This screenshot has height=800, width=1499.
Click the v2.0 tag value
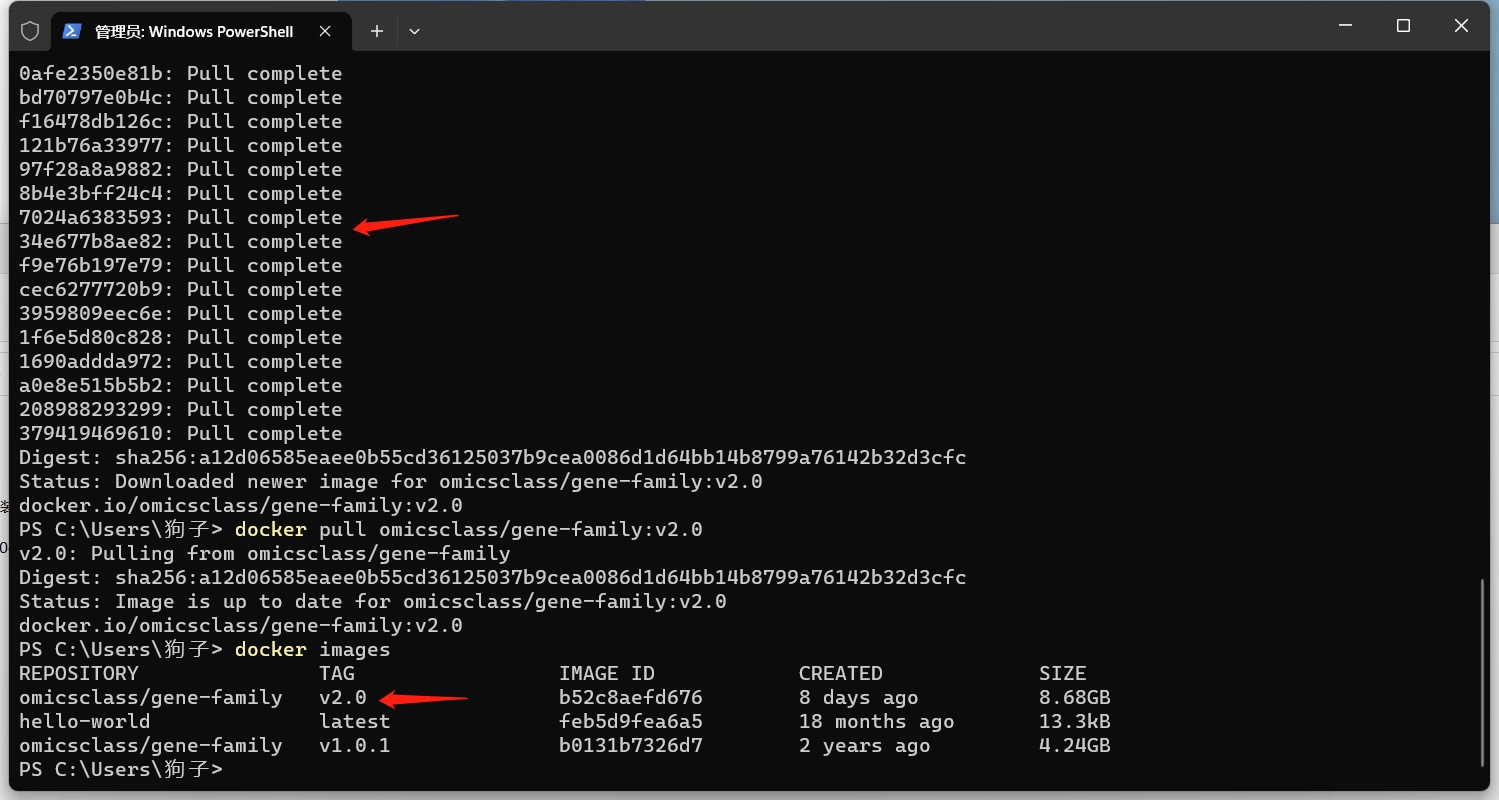343,698
